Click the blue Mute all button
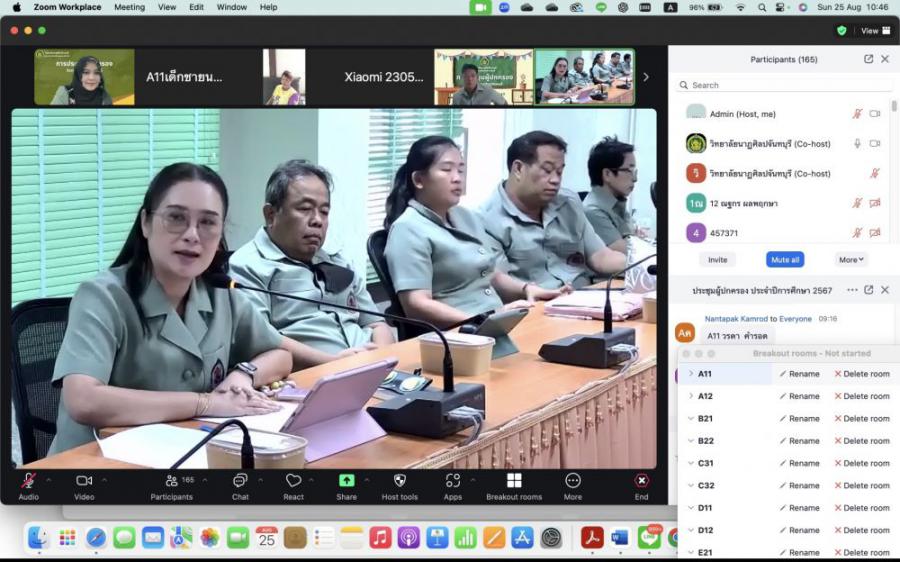This screenshot has width=900, height=562. (785, 259)
